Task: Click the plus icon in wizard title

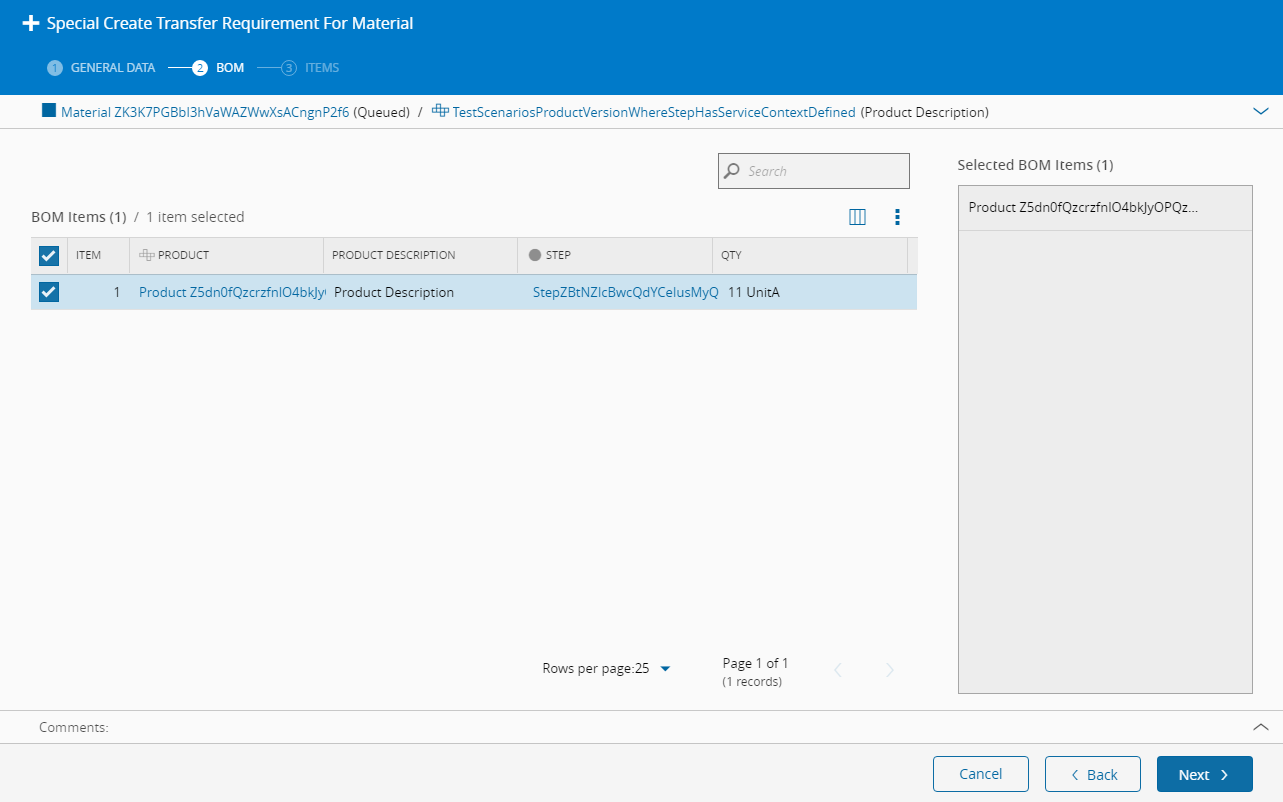Action: coord(31,23)
